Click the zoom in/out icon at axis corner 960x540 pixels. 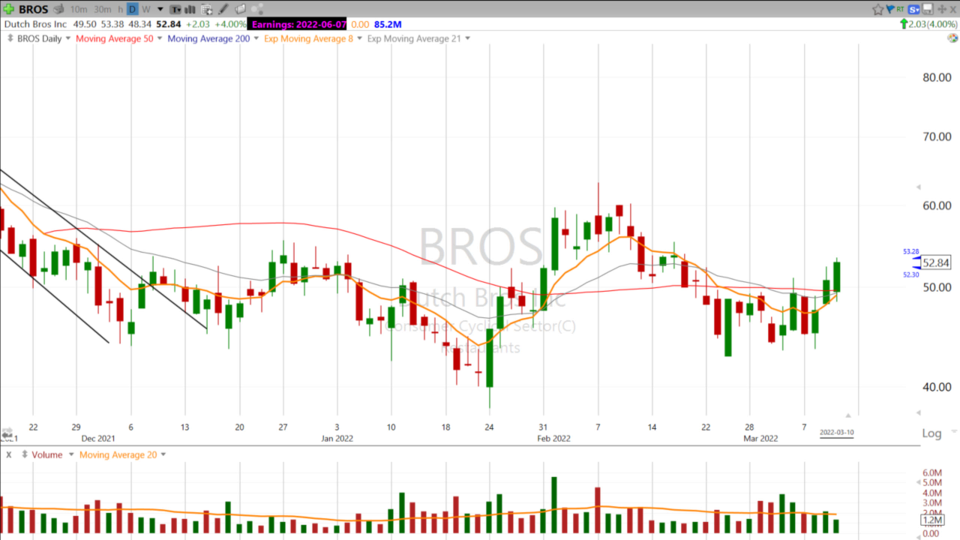(7, 435)
